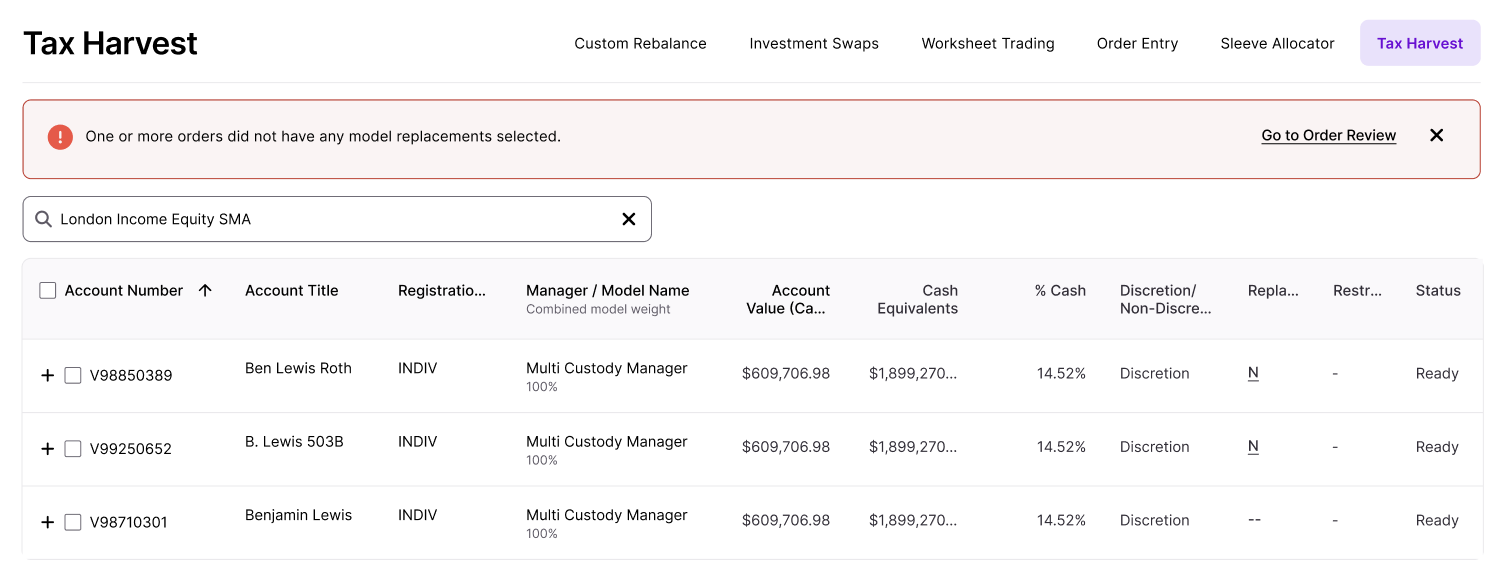
Task: Open the Investment Swaps tab
Action: [814, 43]
